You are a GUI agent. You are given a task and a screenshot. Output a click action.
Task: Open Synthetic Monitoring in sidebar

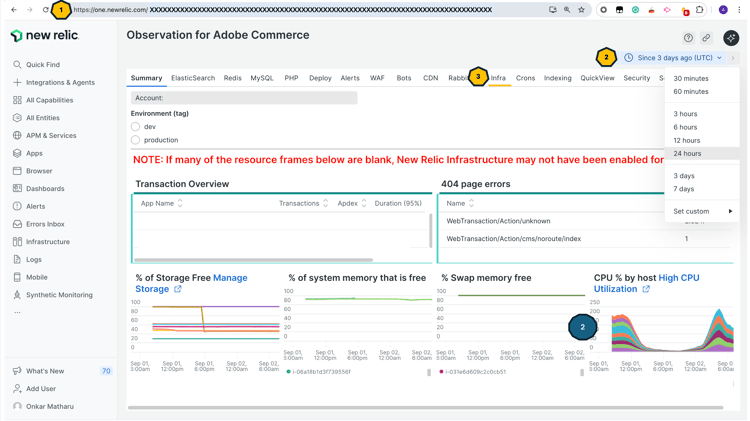click(53, 295)
